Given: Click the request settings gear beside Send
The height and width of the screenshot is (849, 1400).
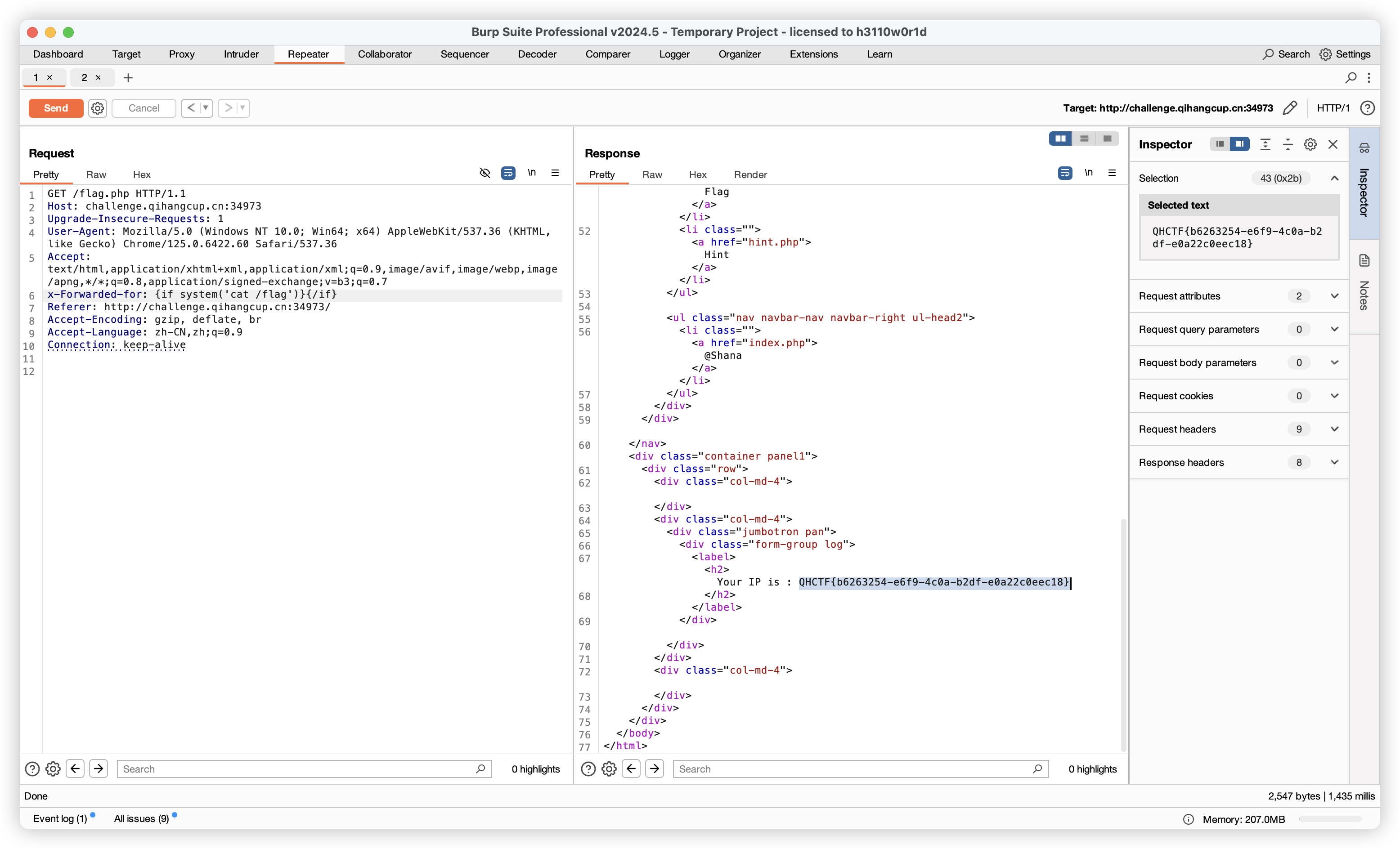Looking at the screenshot, I should click(98, 108).
